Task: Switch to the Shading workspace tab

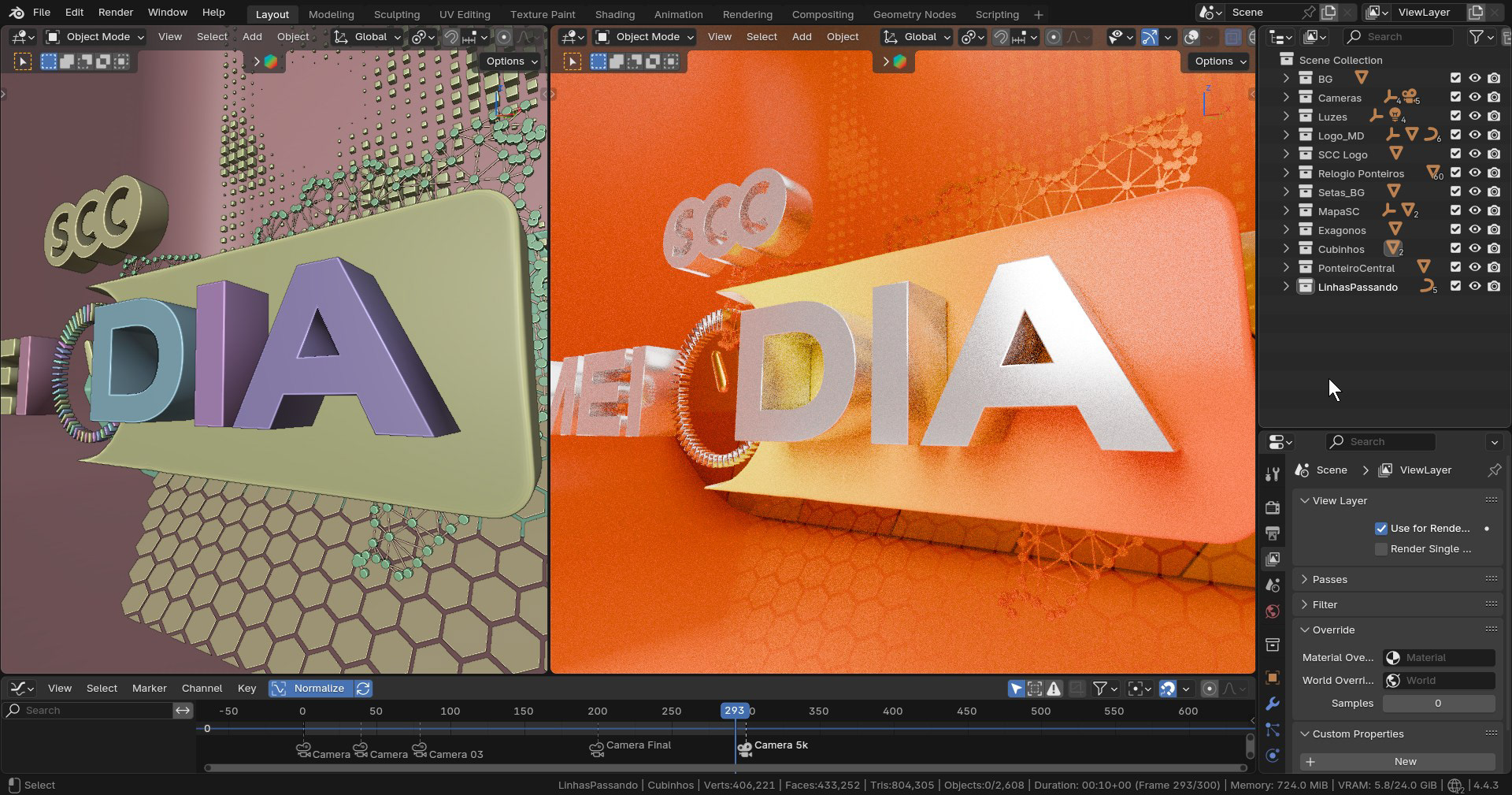Action: (615, 14)
